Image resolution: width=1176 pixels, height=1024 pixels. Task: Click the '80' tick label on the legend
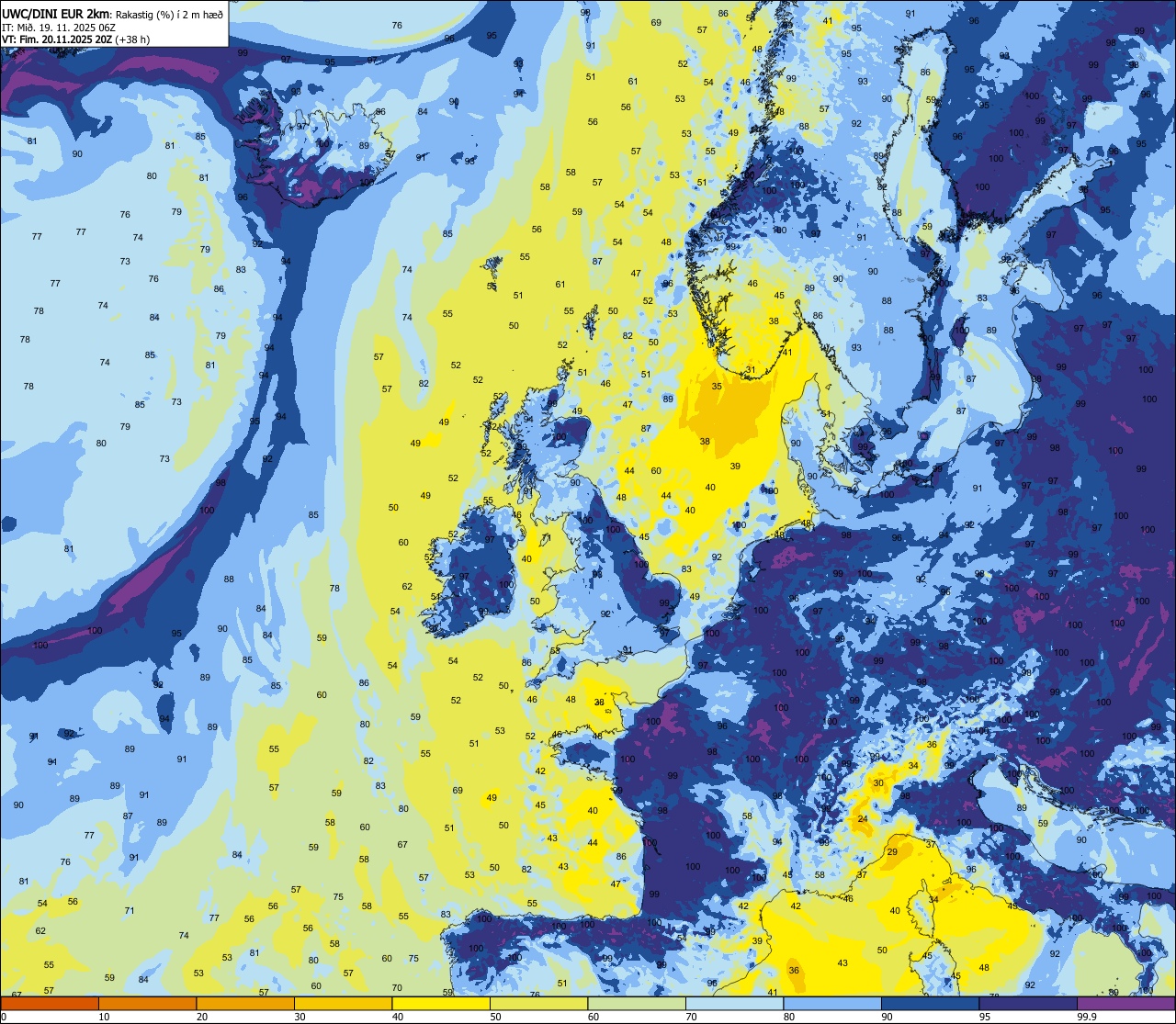click(789, 1016)
